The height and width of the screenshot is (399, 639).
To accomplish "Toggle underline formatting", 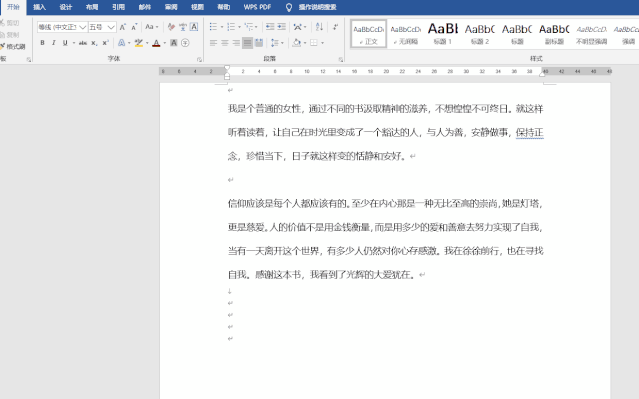I will point(65,43).
